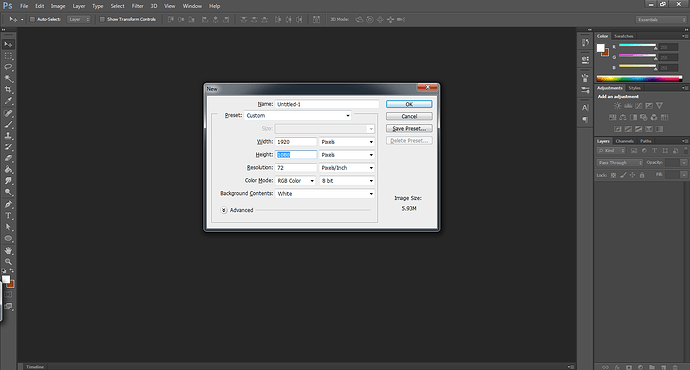The width and height of the screenshot is (690, 370).
Task: Open the Color Mode RGB Color dropdown
Action: click(295, 181)
